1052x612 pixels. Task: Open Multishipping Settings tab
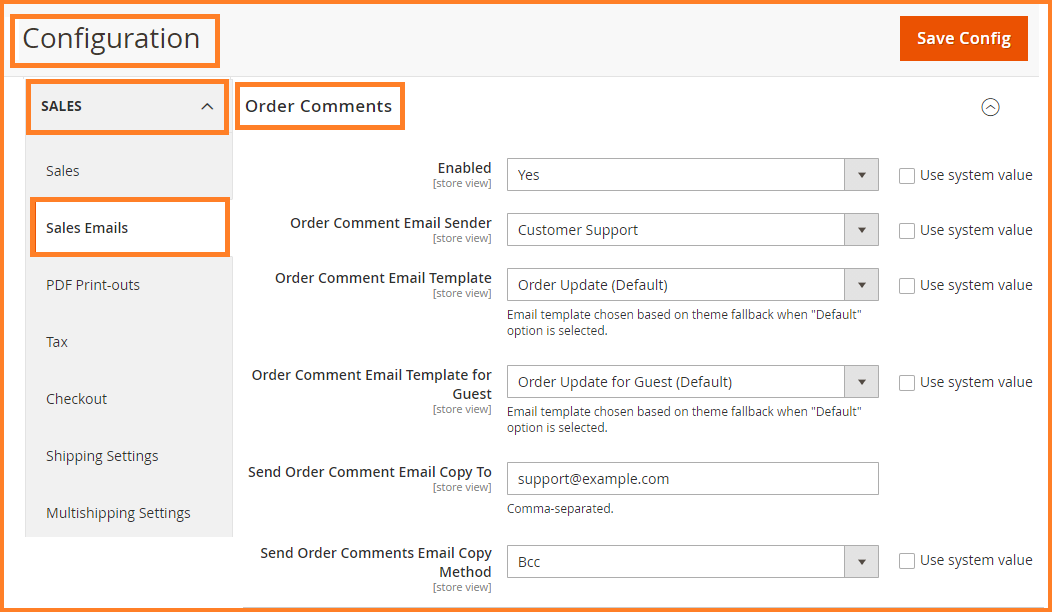pyautogui.click(x=118, y=513)
